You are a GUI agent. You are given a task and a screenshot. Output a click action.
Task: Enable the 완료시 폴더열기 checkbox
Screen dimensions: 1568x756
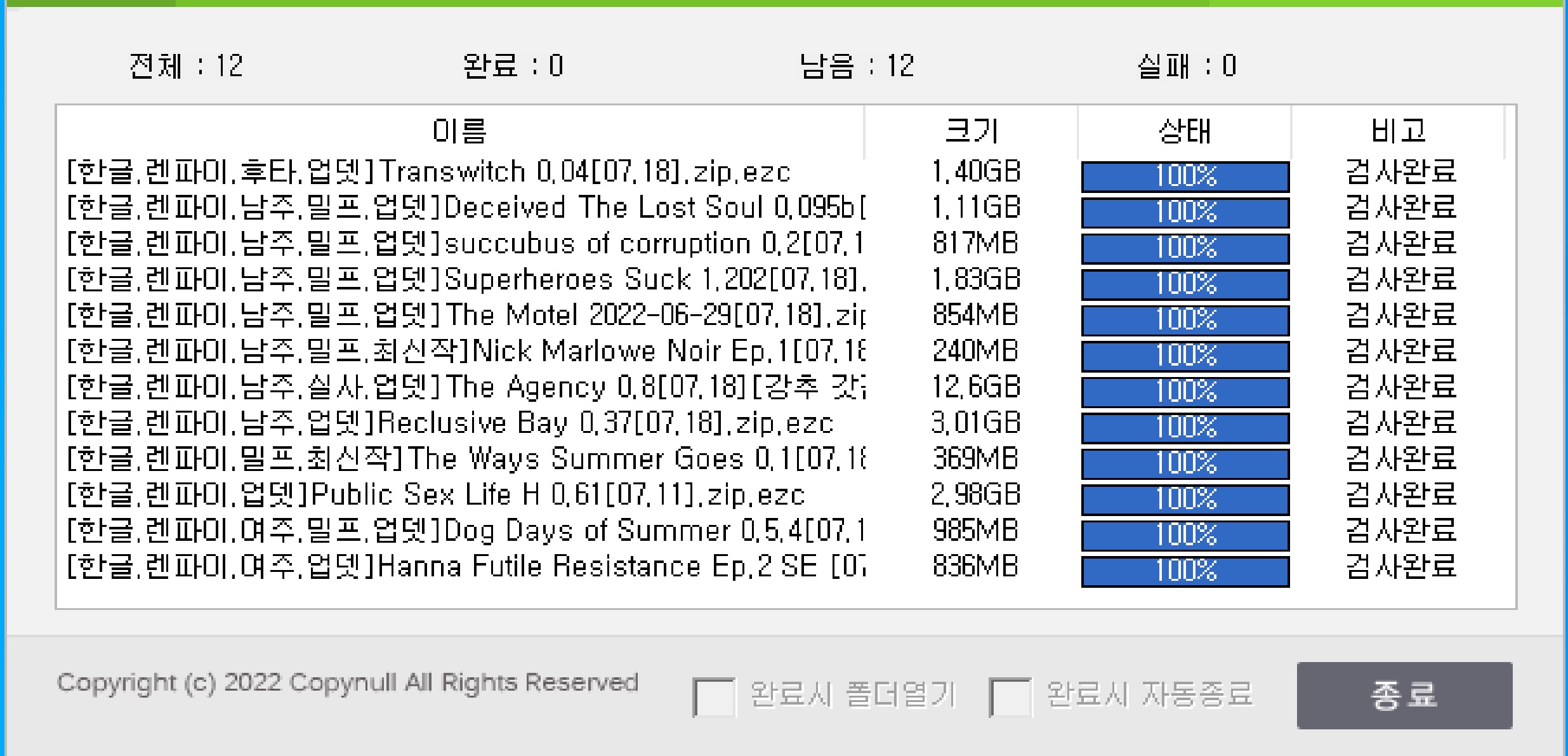714,696
